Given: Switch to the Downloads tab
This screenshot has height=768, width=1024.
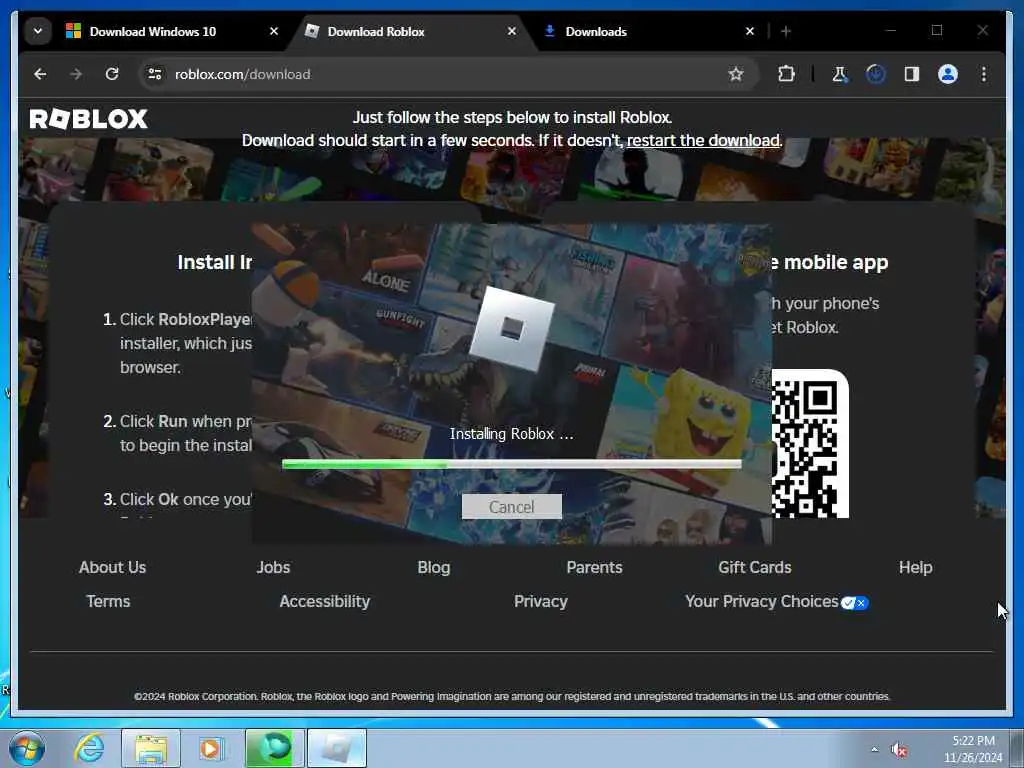Looking at the screenshot, I should pyautogui.click(x=596, y=31).
